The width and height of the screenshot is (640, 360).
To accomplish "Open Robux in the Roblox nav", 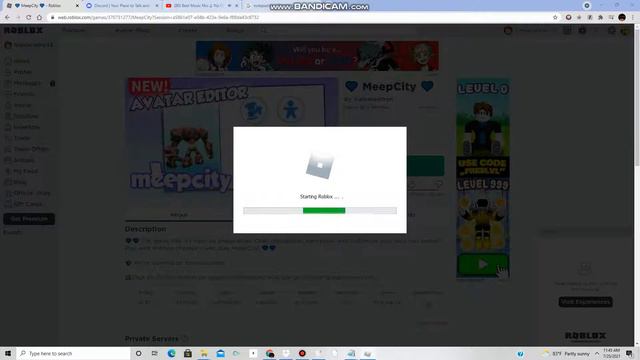I will coord(235,30).
